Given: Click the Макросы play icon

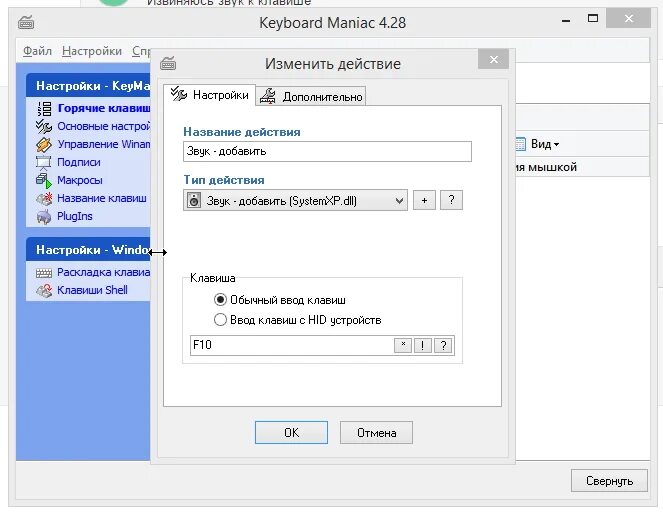Looking at the screenshot, I should pos(44,180).
